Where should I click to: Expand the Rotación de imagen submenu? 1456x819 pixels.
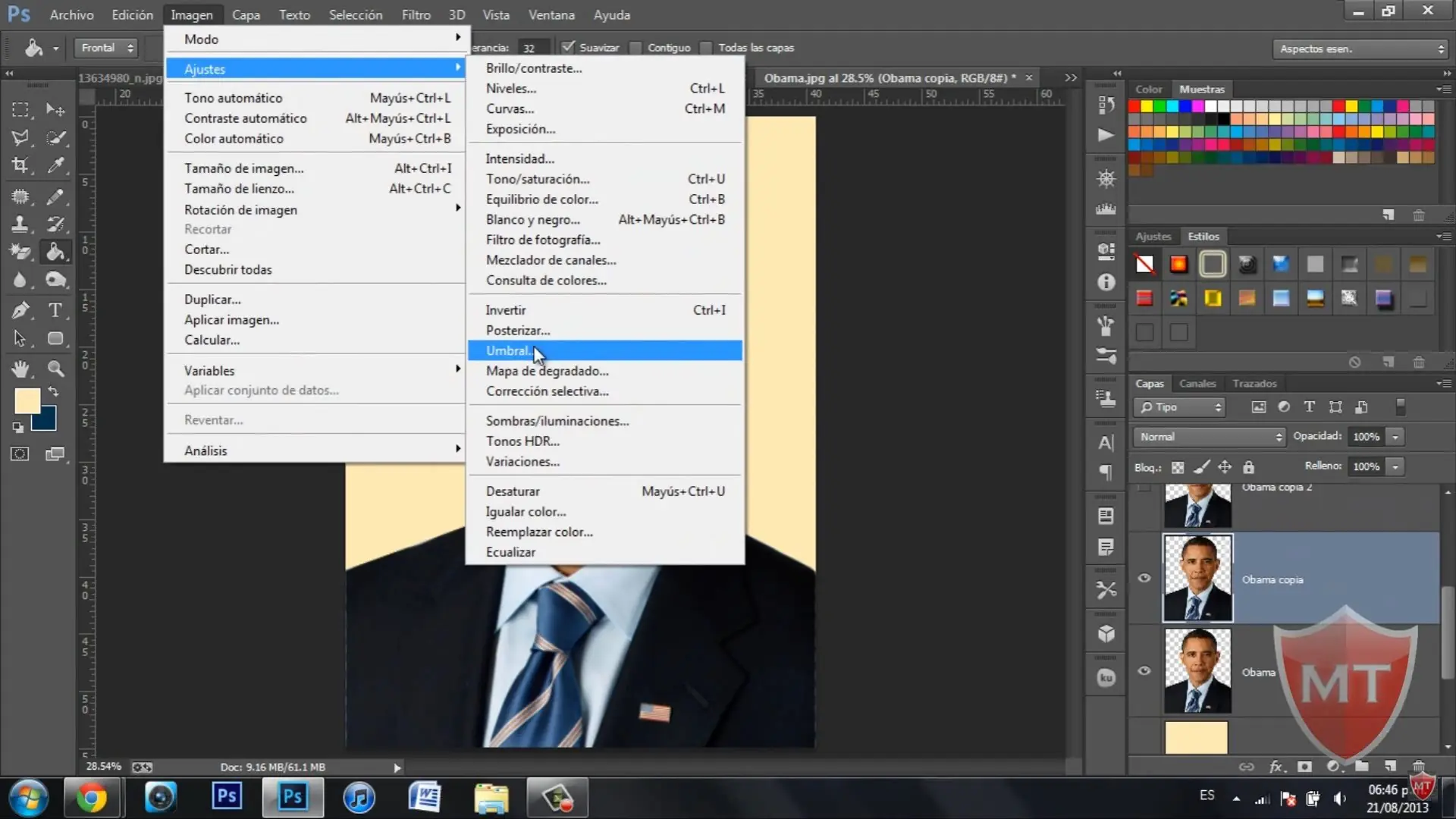click(315, 209)
